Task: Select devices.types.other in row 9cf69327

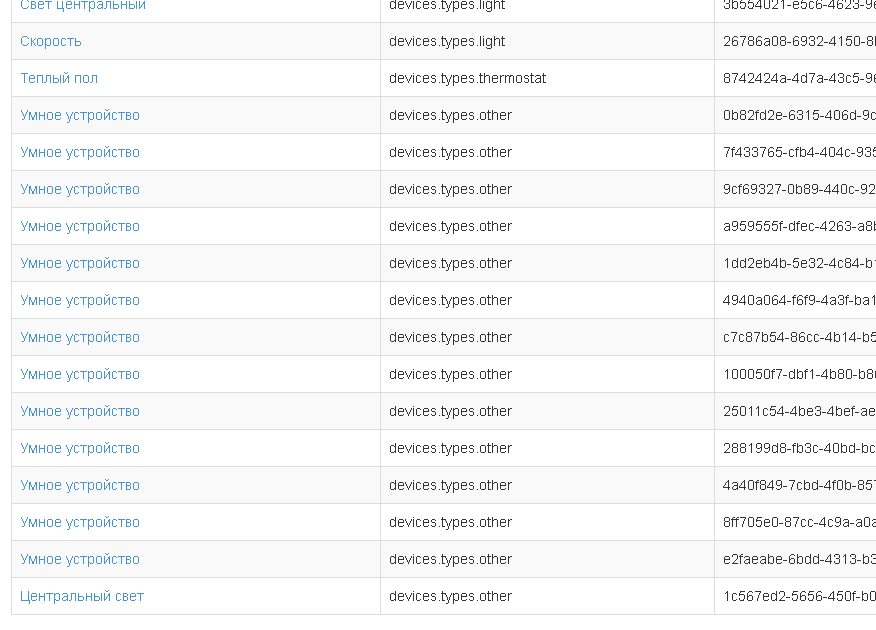Action: [450, 189]
